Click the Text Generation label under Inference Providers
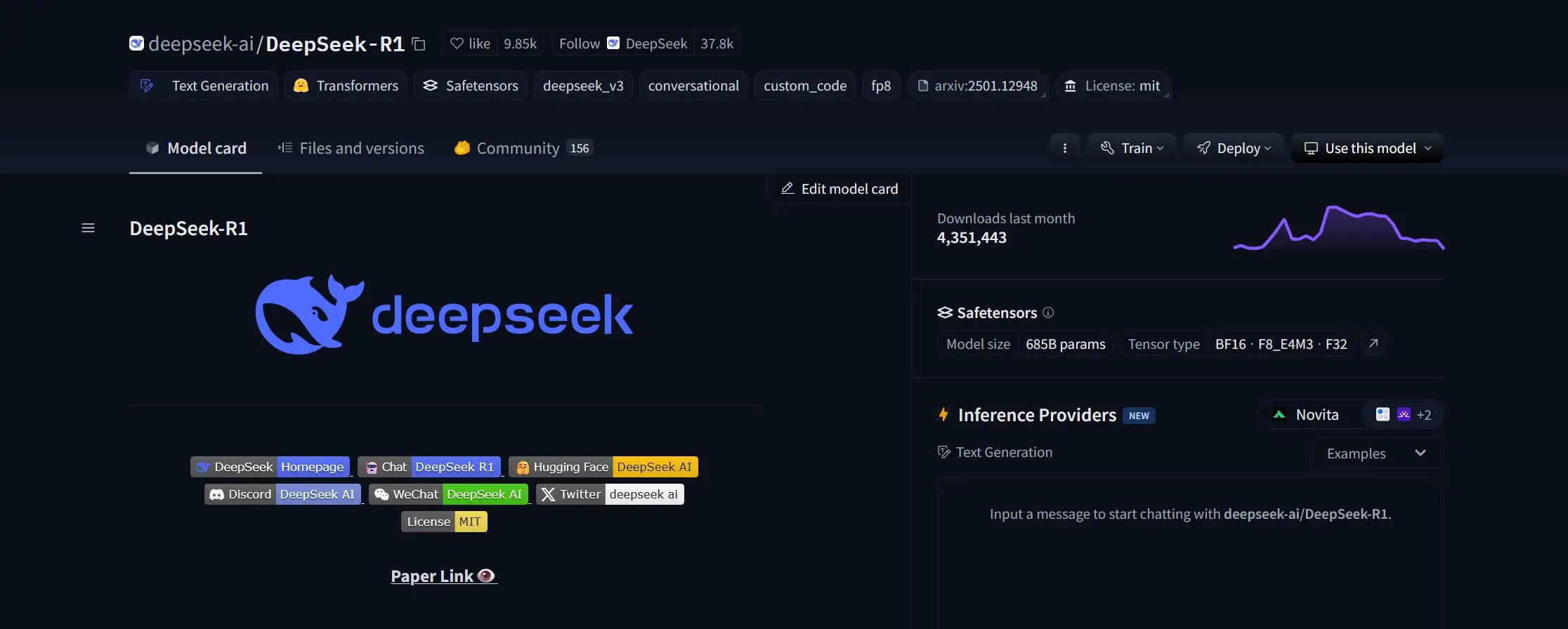 point(1004,452)
